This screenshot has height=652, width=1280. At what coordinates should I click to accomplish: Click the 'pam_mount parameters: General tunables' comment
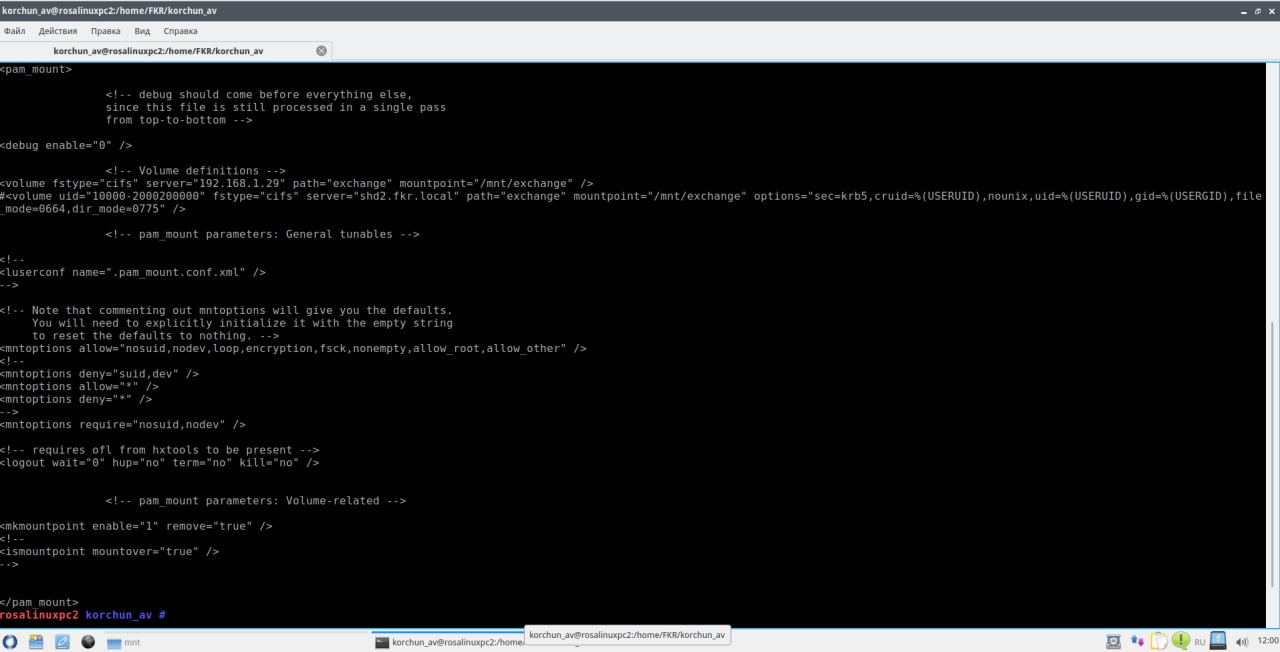coord(263,235)
